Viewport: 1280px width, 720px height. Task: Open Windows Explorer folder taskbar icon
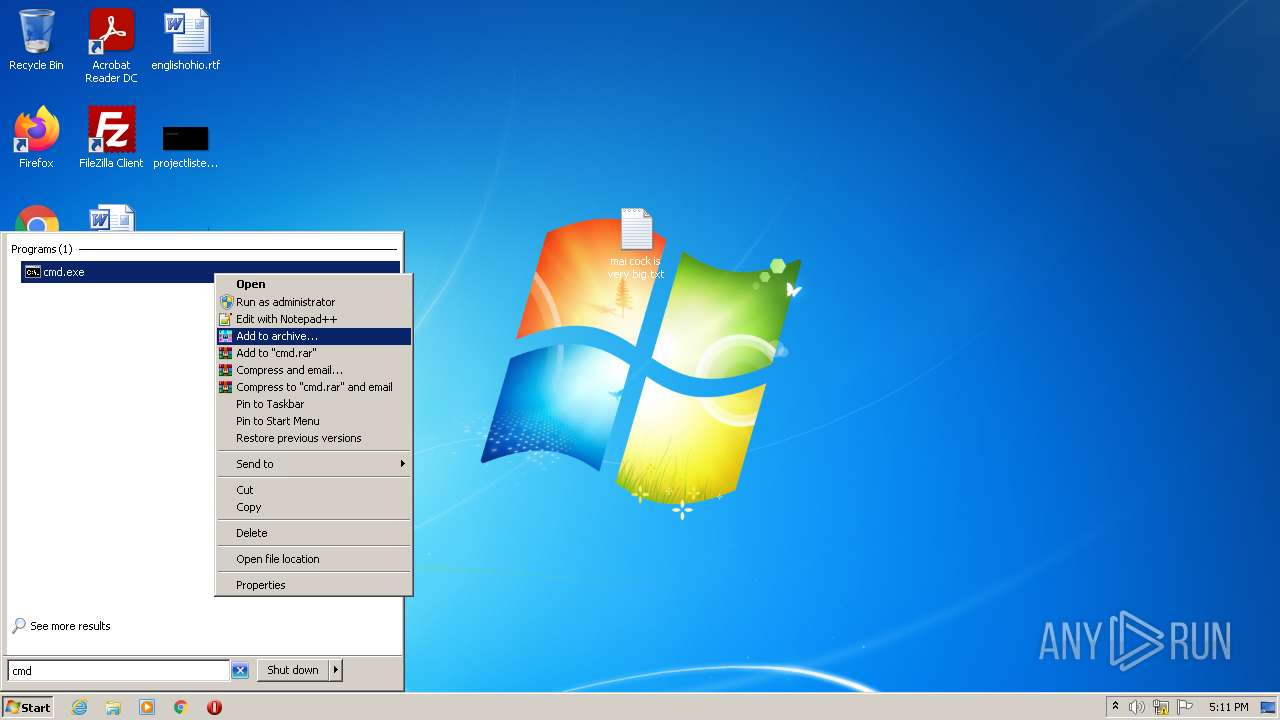click(x=113, y=707)
